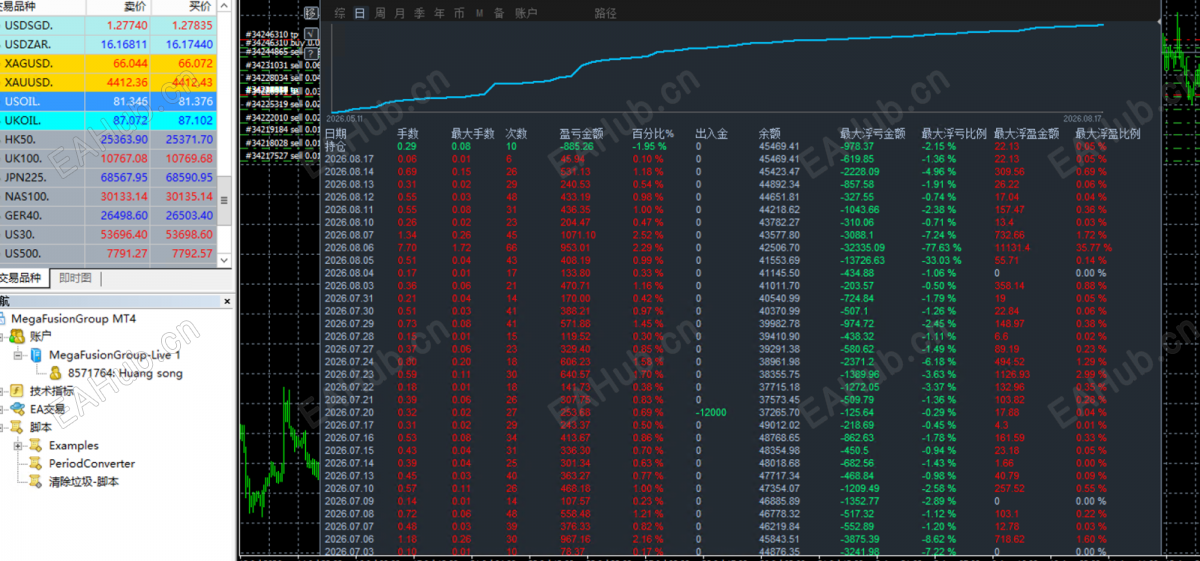The height and width of the screenshot is (561, 1200).
Task: Click the 盈亏金额 column header
Action: point(581,133)
